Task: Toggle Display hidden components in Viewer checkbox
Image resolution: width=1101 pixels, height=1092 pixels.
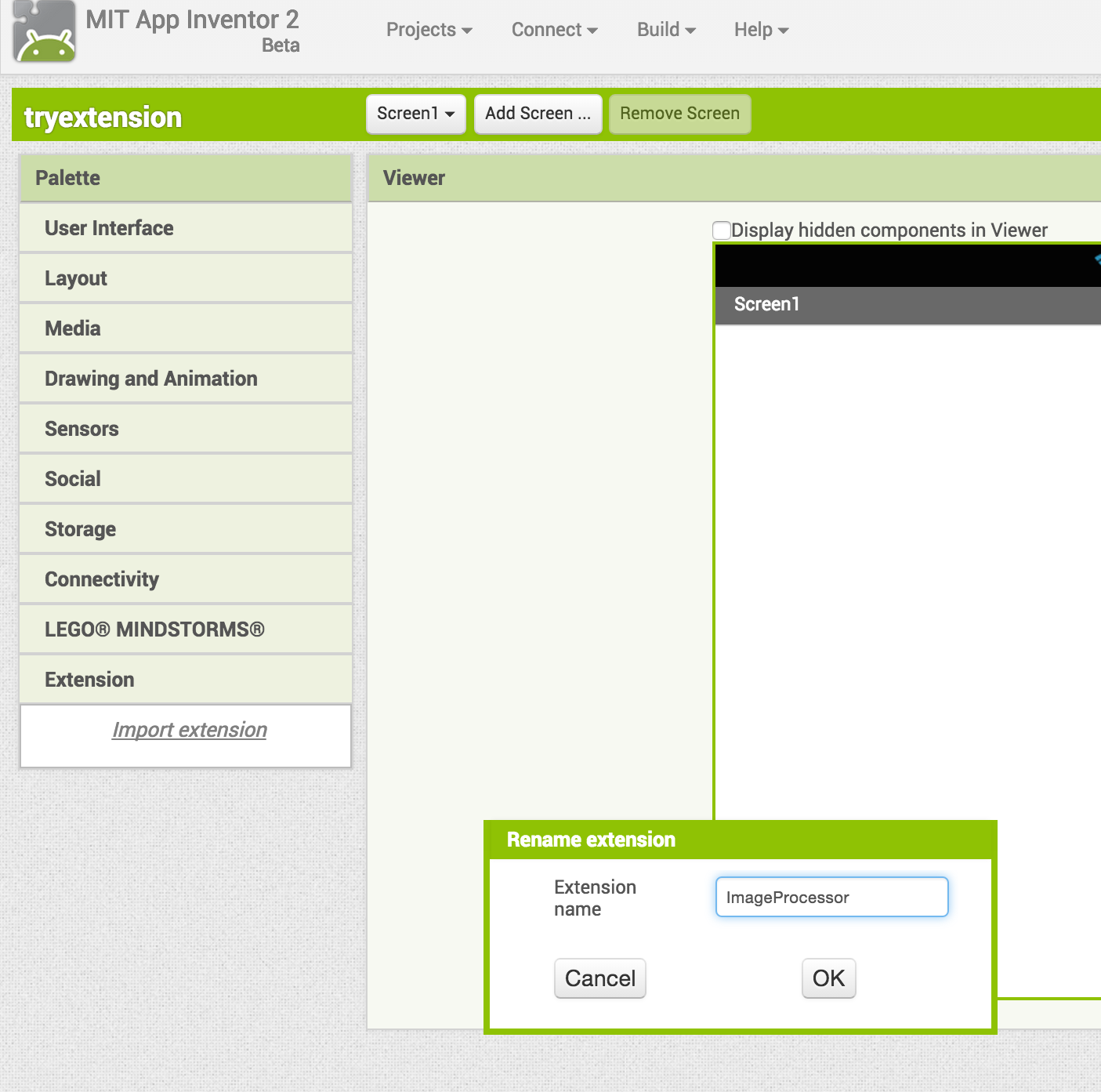Action: tap(722, 230)
